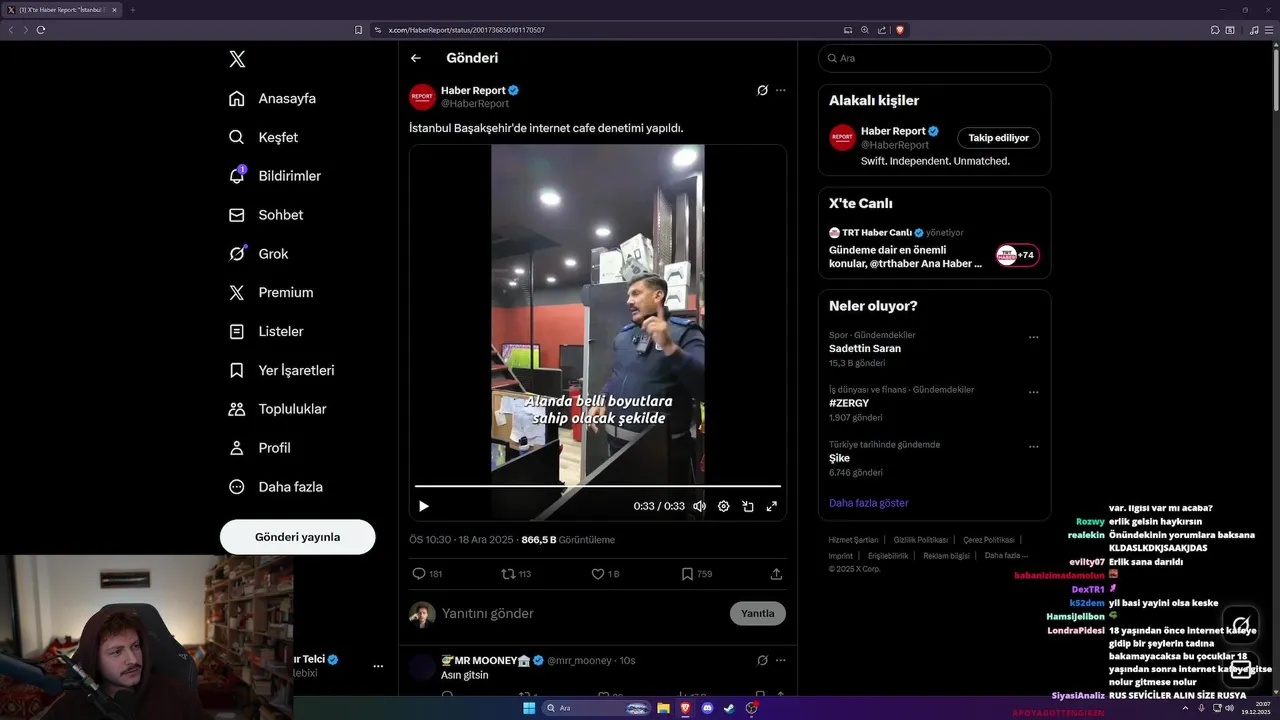Open the TRT Haber Canlı live broadcast
Image resolution: width=1280 pixels, height=720 pixels.
934,248
